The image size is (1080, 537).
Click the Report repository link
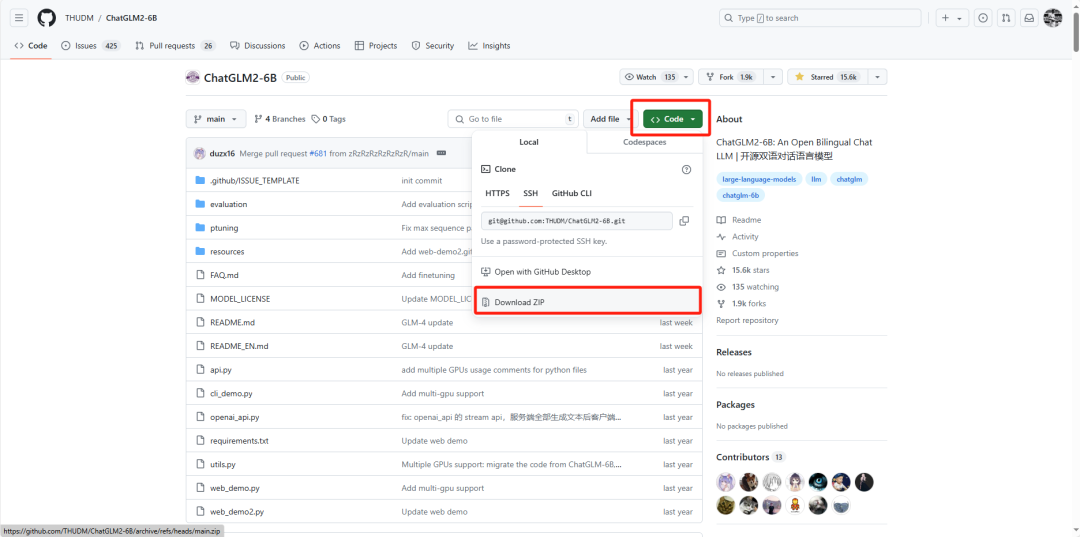[747, 320]
